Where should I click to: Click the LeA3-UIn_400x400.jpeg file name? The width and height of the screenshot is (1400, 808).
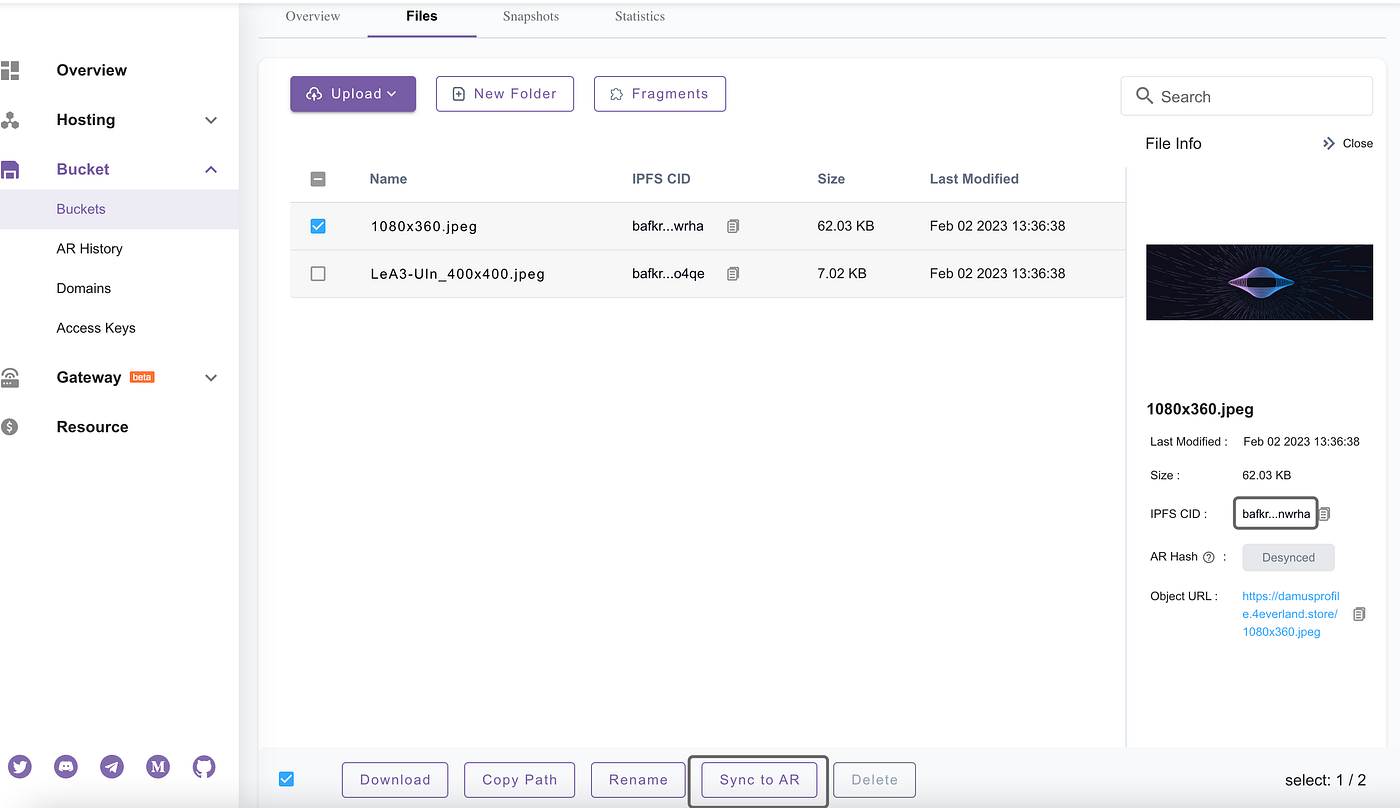click(458, 274)
